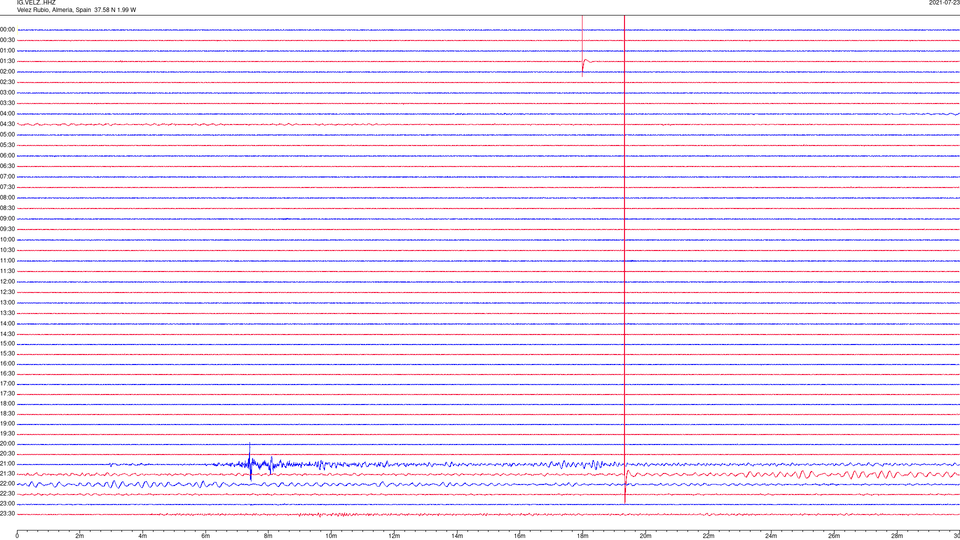Click the 05:00 time label

pyautogui.click(x=7, y=135)
